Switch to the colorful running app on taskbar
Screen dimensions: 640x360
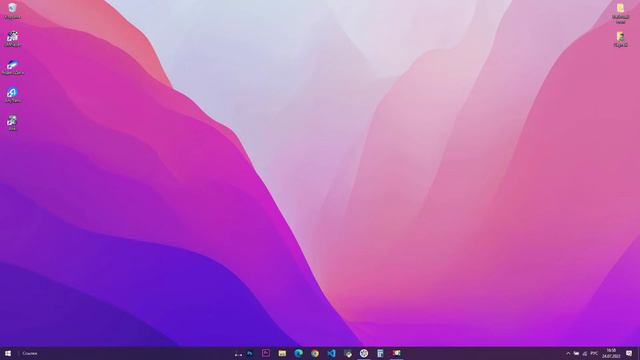tap(396, 353)
